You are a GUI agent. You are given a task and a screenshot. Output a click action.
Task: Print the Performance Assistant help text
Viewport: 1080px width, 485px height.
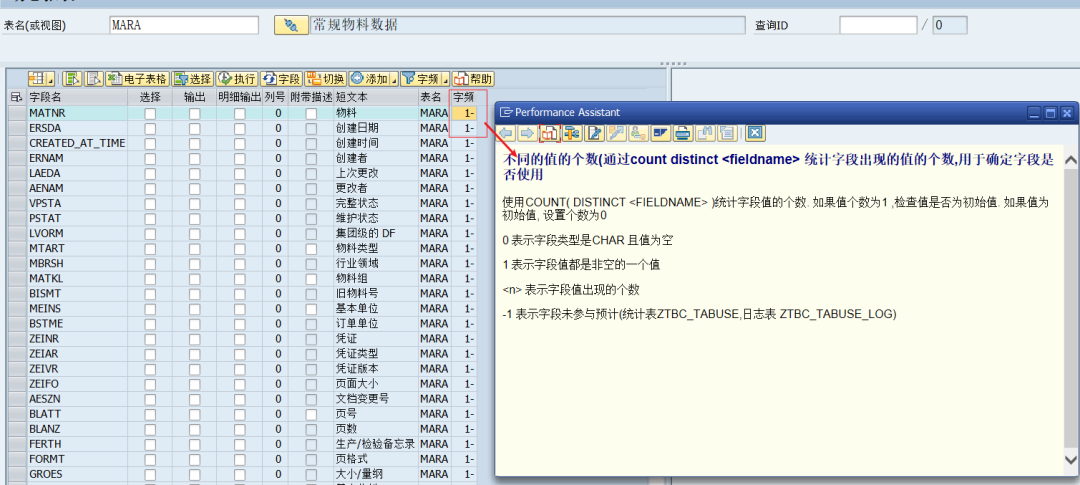click(682, 132)
